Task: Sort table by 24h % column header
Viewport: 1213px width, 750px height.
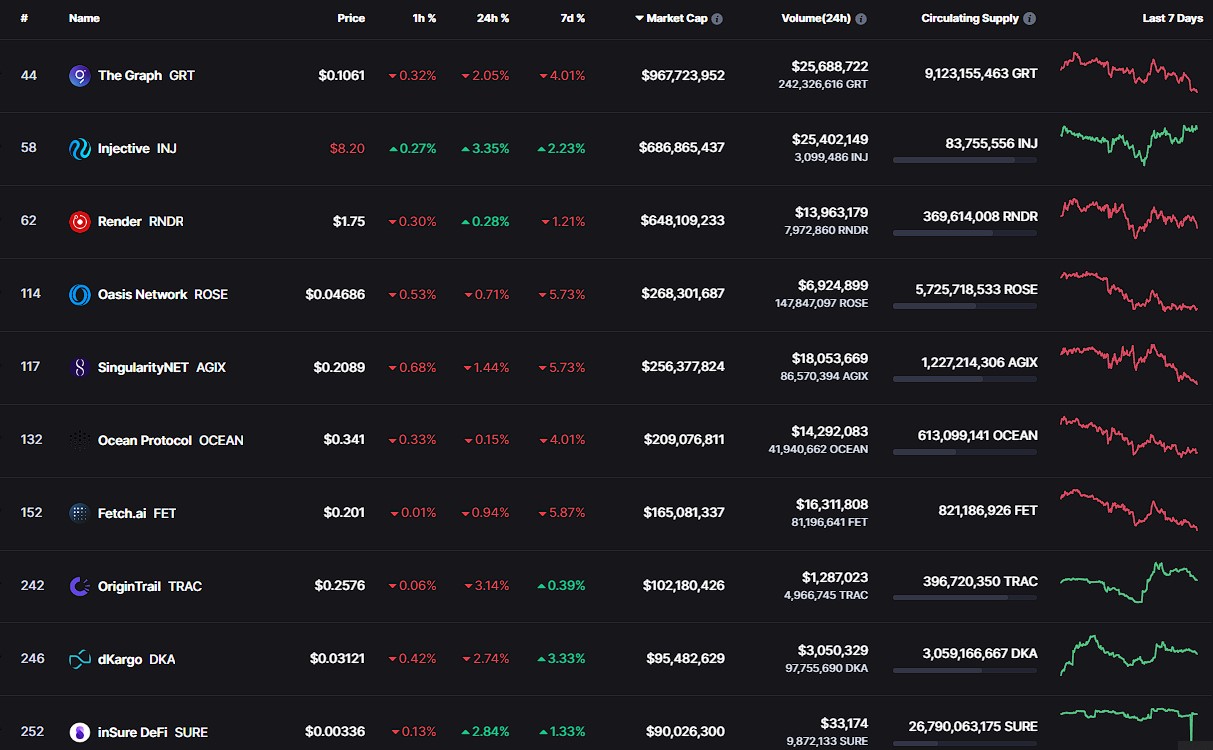Action: (x=493, y=19)
